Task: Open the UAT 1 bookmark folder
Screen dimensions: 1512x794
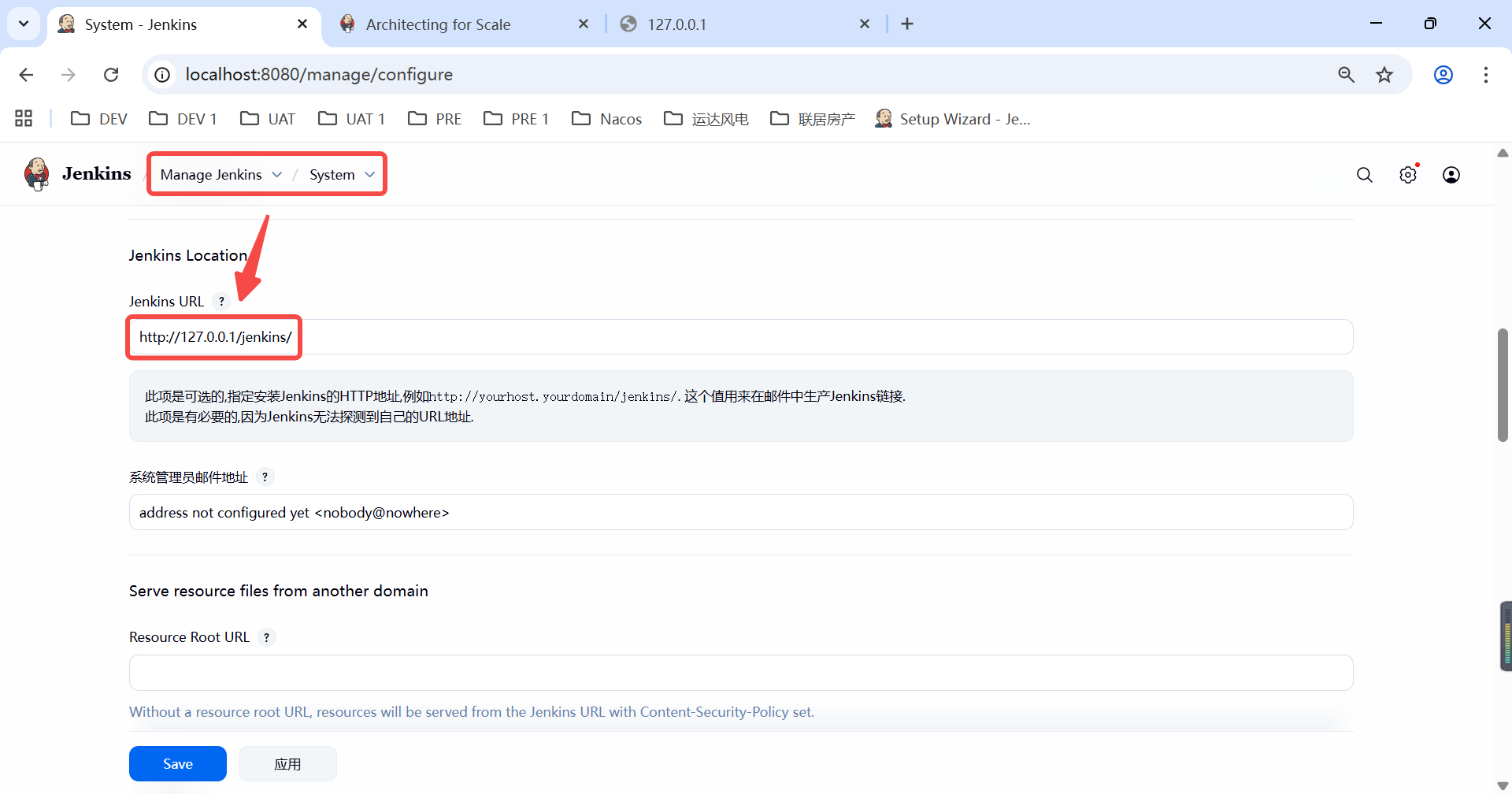Action: click(x=351, y=119)
